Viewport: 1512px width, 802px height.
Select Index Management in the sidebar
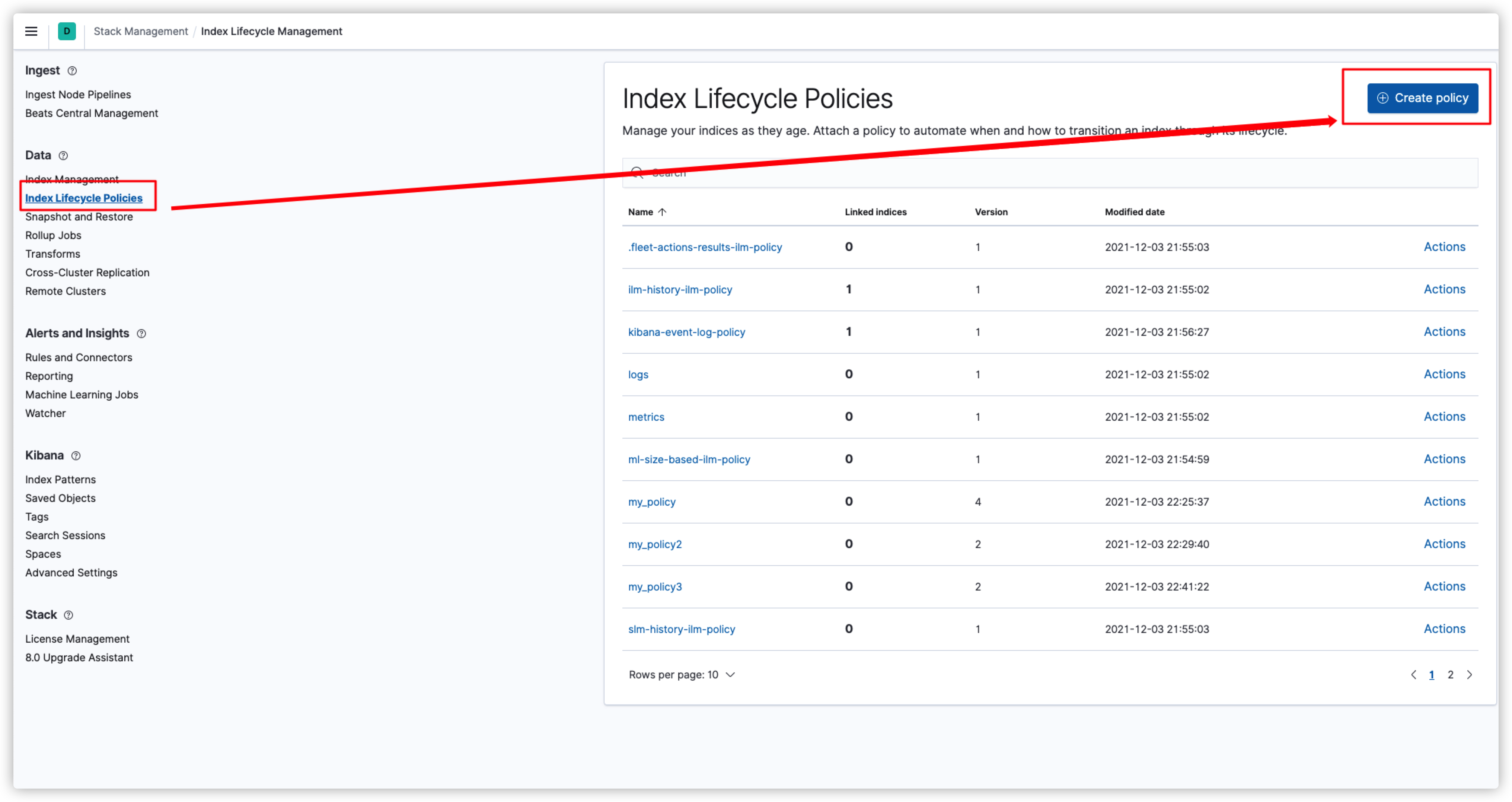tap(71, 179)
